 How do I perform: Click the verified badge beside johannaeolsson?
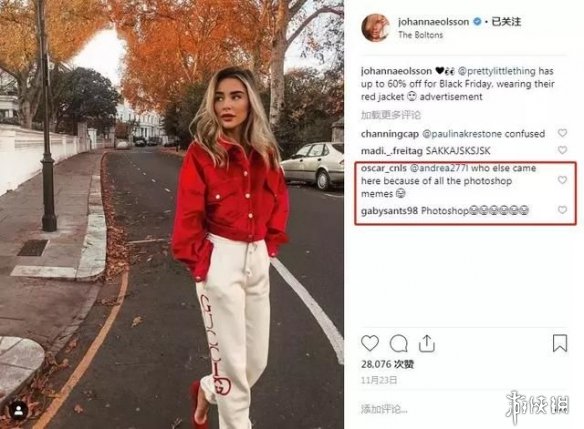point(477,22)
